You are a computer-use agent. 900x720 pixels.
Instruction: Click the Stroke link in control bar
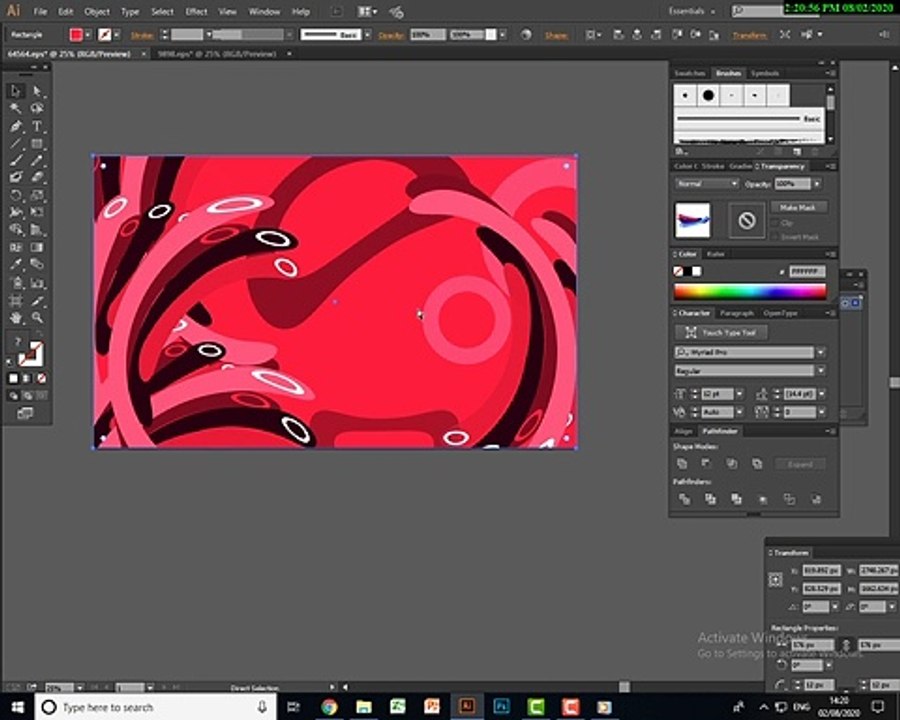coord(142,35)
